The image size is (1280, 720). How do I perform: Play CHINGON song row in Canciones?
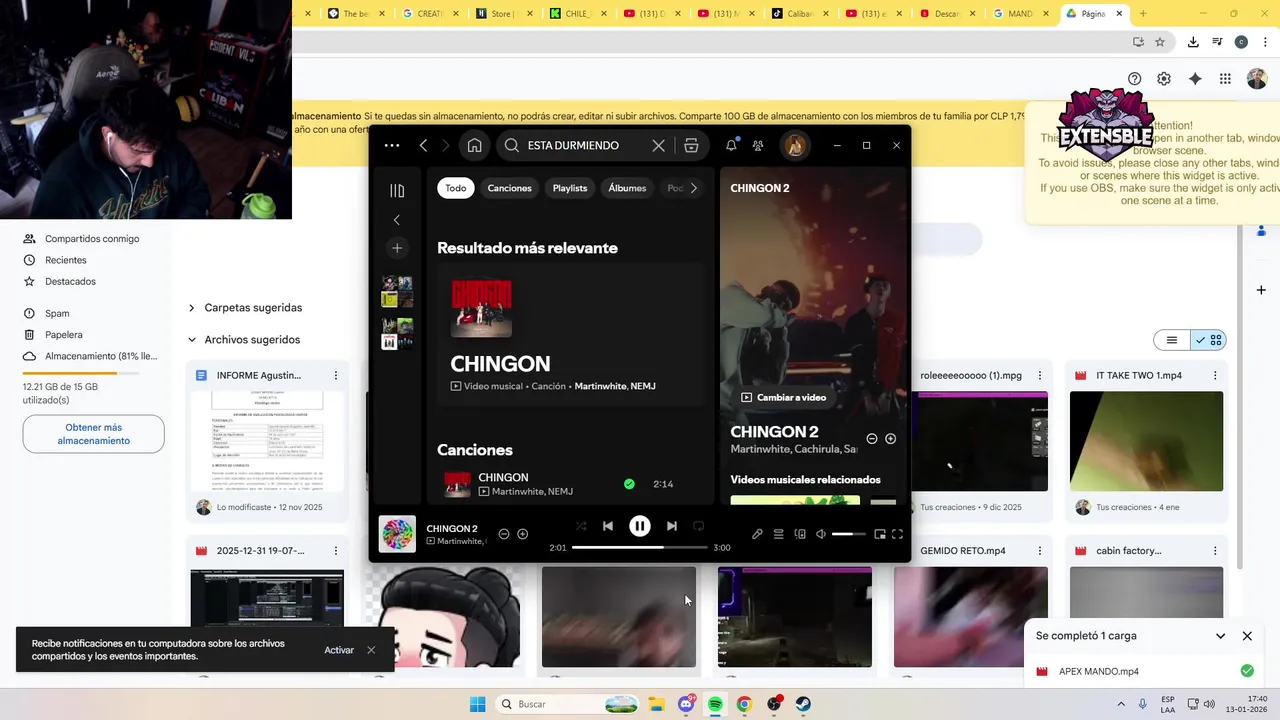(570, 484)
